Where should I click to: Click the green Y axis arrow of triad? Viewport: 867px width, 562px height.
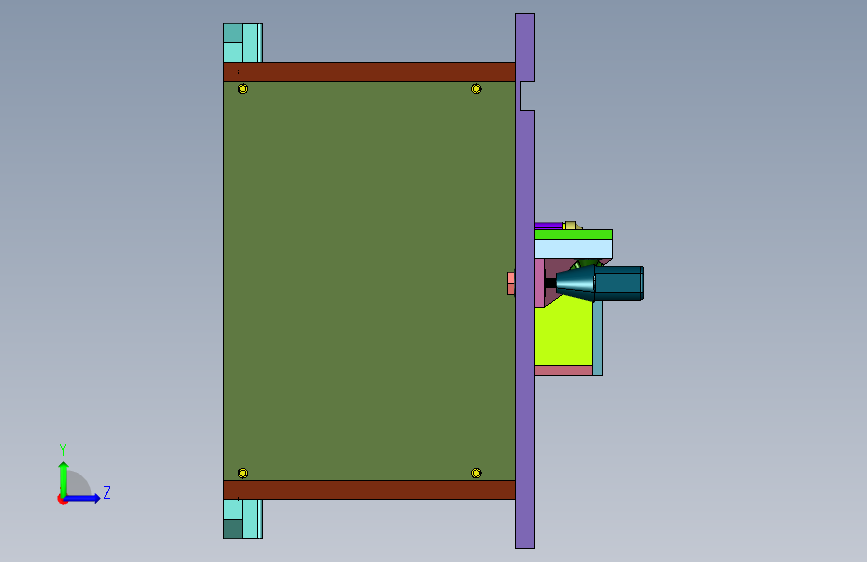(64, 478)
